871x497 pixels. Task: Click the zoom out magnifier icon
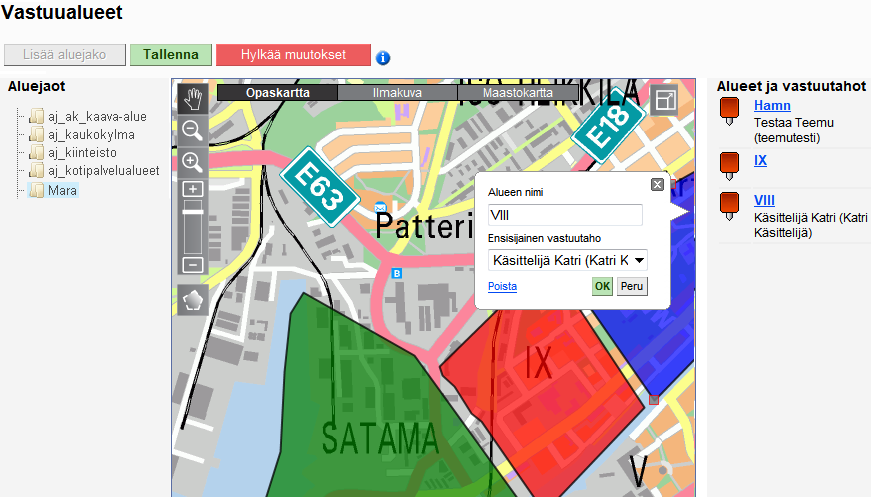[193, 130]
